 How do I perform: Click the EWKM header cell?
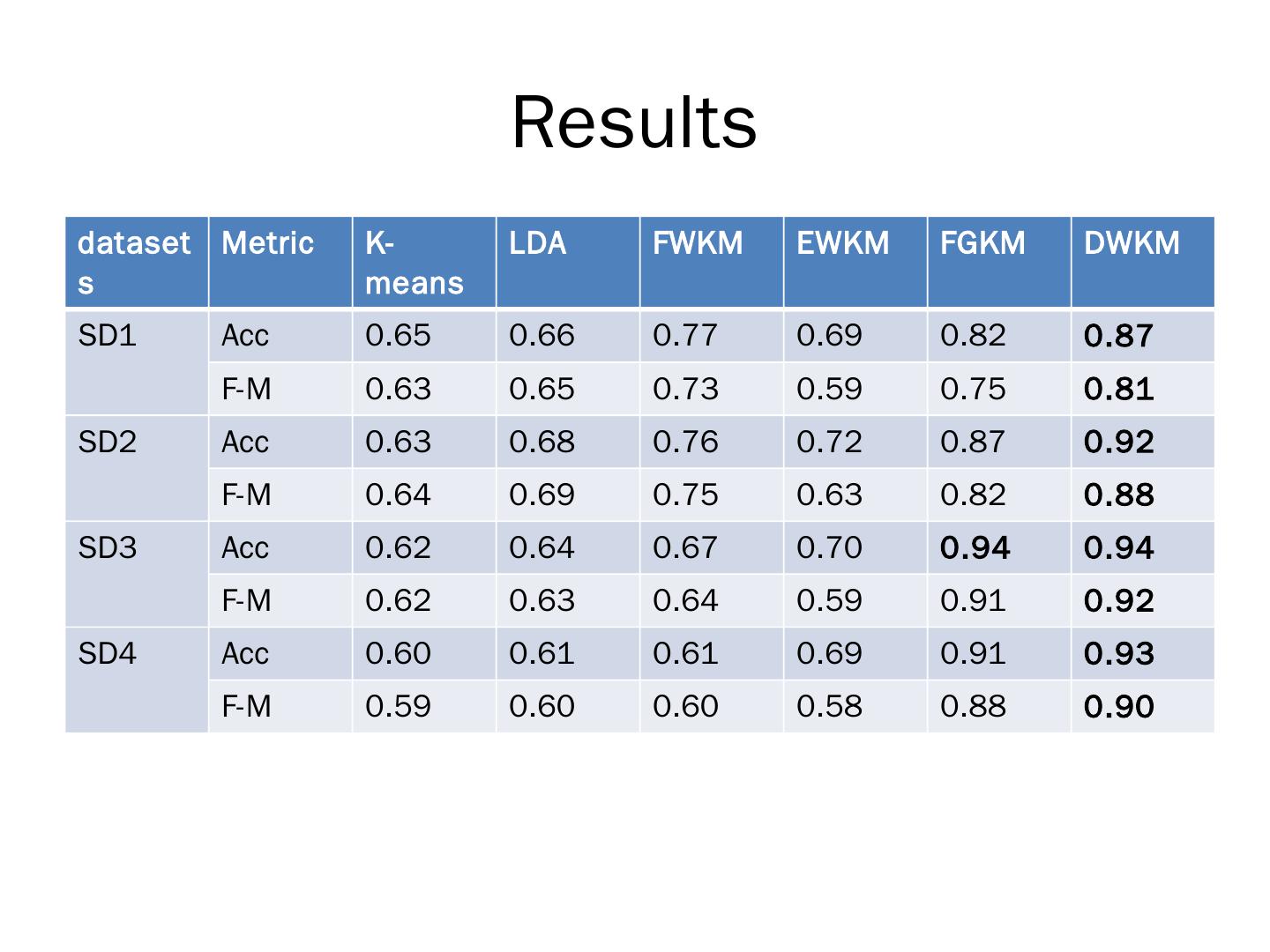tap(842, 243)
